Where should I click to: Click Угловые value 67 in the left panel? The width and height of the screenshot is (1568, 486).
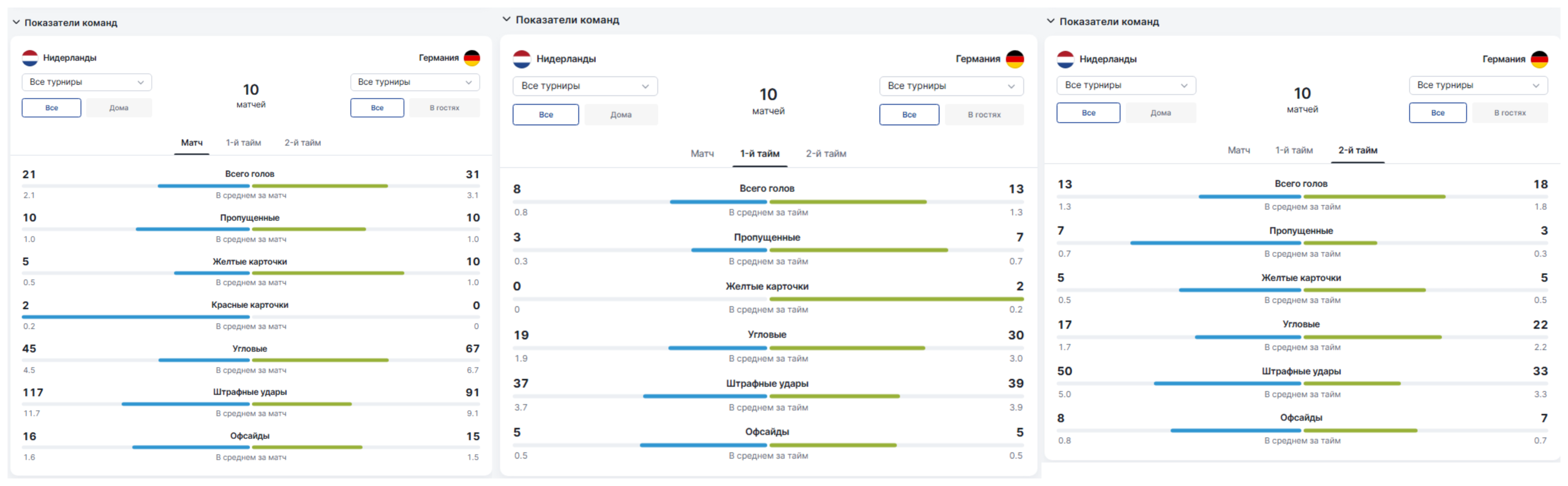[472, 348]
